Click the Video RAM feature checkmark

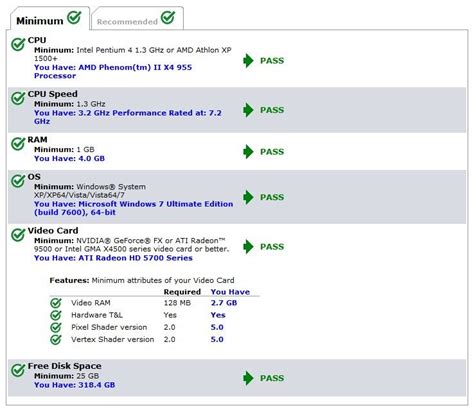56,303
